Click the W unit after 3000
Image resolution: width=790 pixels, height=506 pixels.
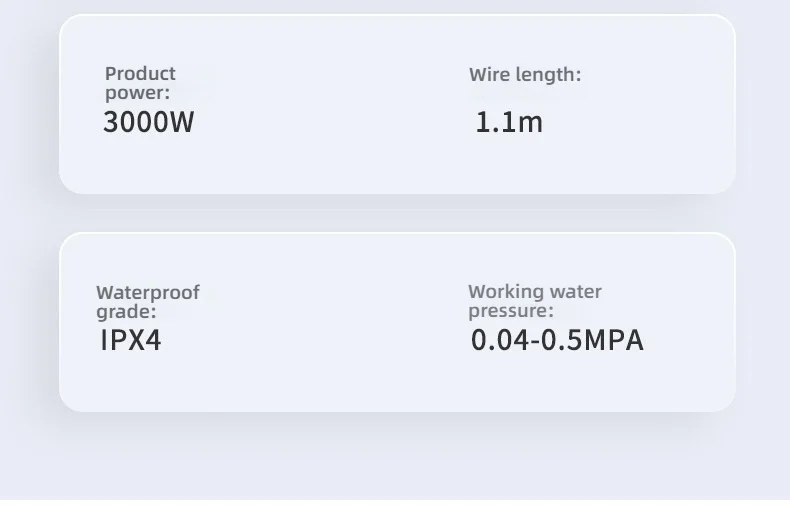tap(182, 122)
